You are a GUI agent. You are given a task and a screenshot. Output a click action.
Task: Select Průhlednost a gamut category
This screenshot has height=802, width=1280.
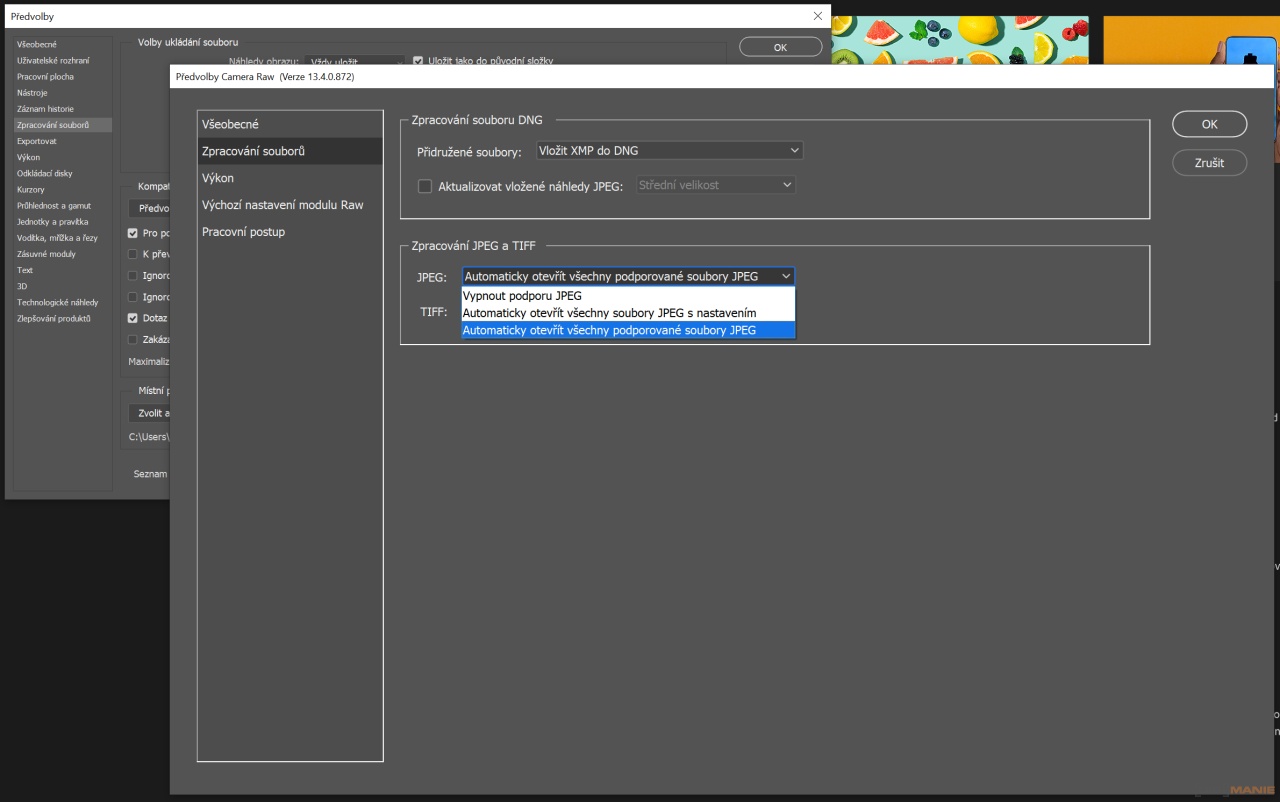click(54, 206)
